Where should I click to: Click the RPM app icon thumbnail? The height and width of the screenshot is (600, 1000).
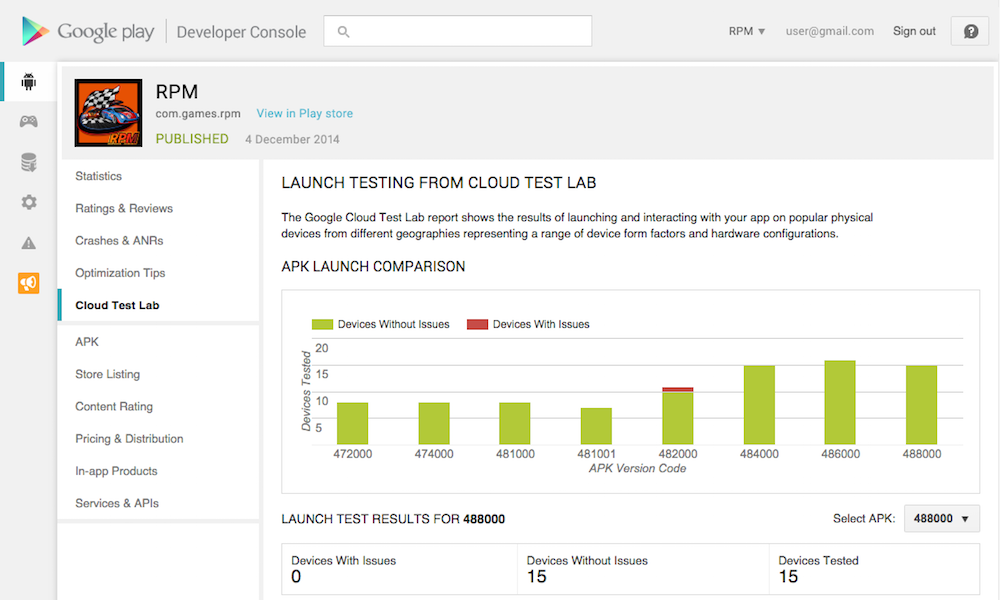click(108, 113)
